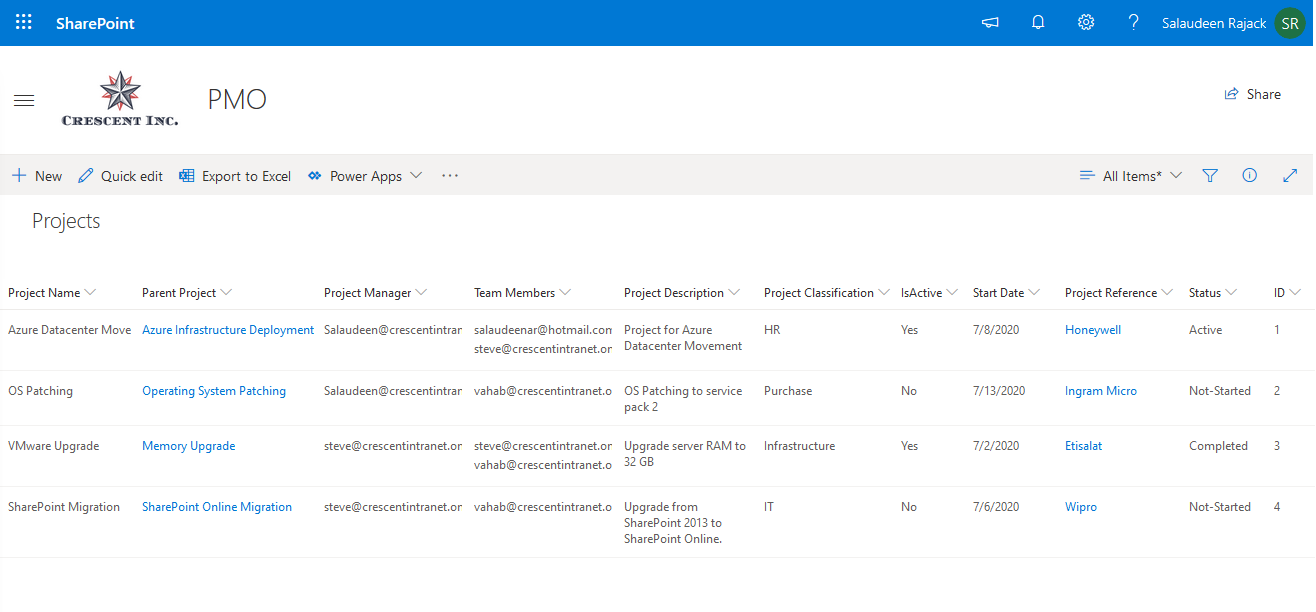
Task: Open Azure Infrastructure Deployment link
Action: click(x=228, y=330)
